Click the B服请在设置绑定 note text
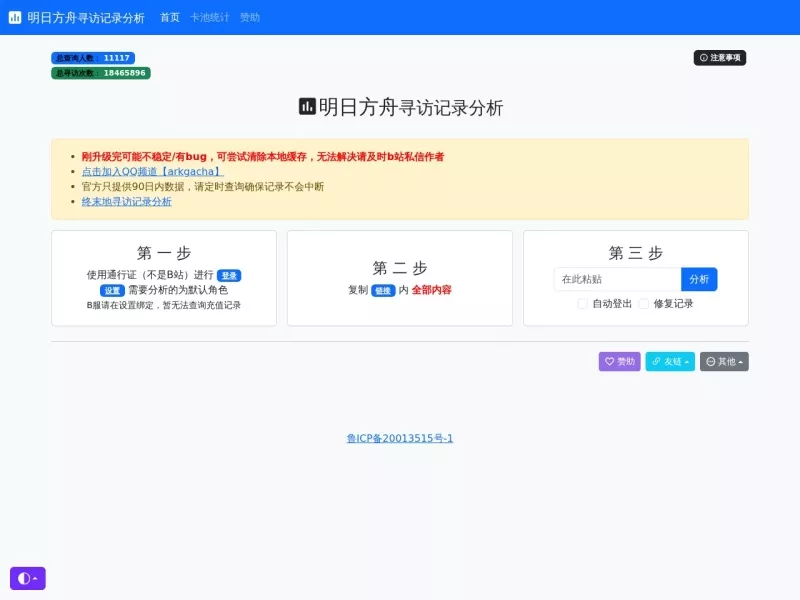The width and height of the screenshot is (800, 600). tap(164, 305)
